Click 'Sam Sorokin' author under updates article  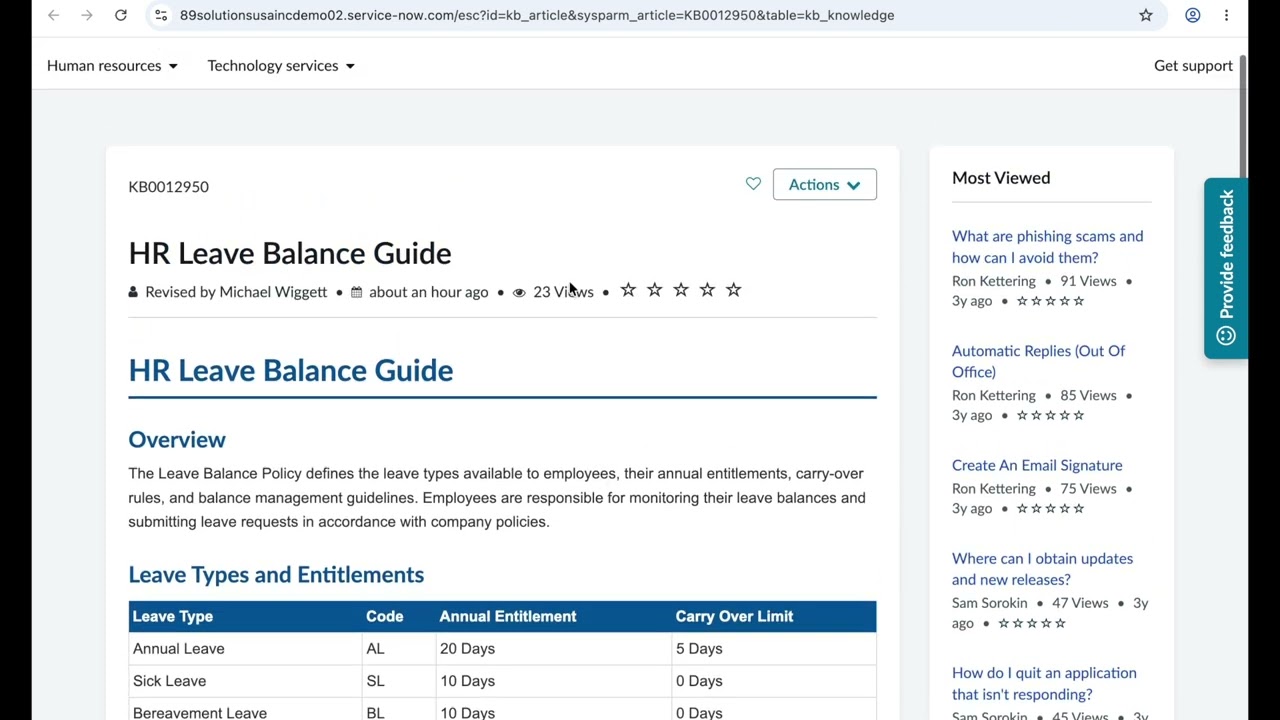pyautogui.click(x=990, y=603)
